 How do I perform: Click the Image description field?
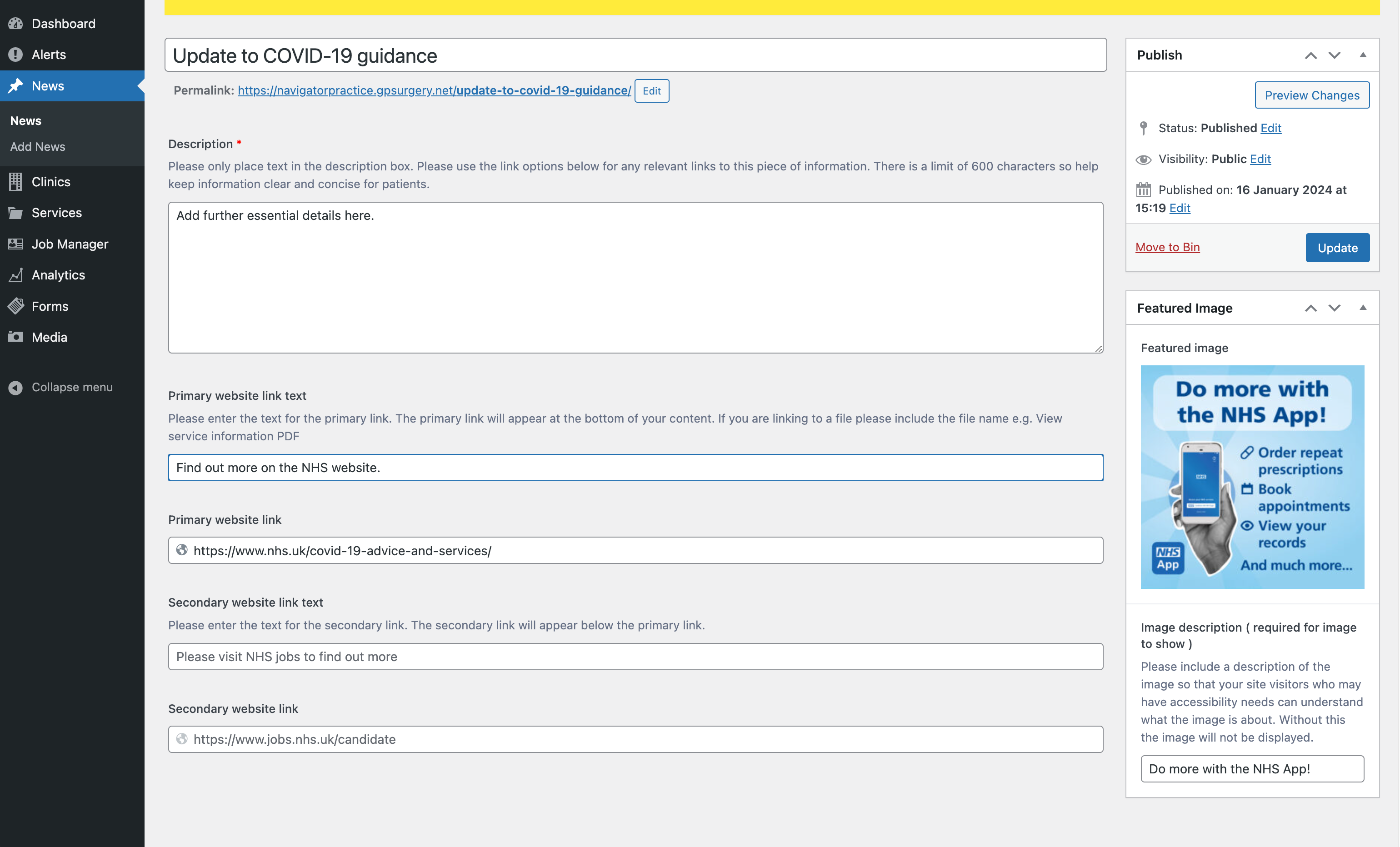coord(1252,768)
